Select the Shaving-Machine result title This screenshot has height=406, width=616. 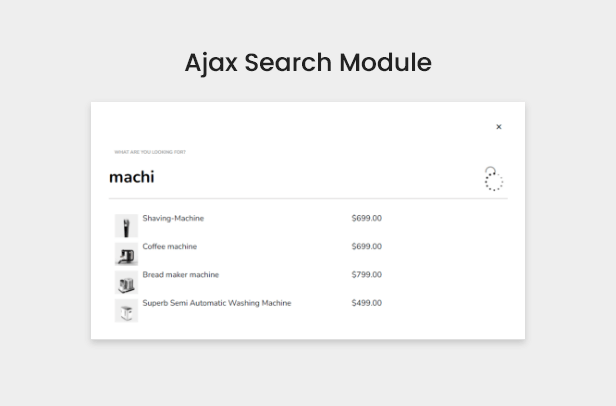[x=173, y=218]
